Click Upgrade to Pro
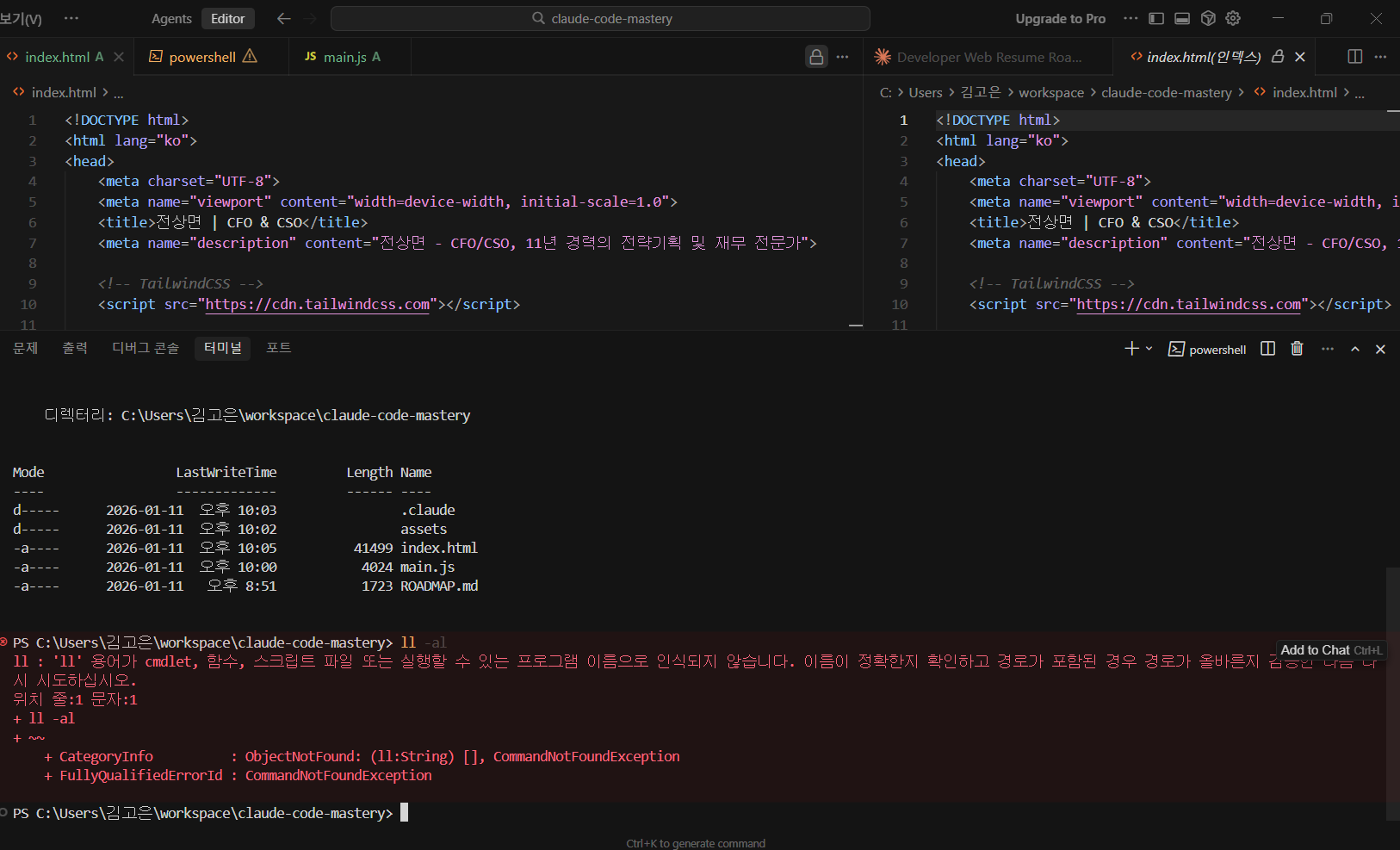 (1060, 18)
